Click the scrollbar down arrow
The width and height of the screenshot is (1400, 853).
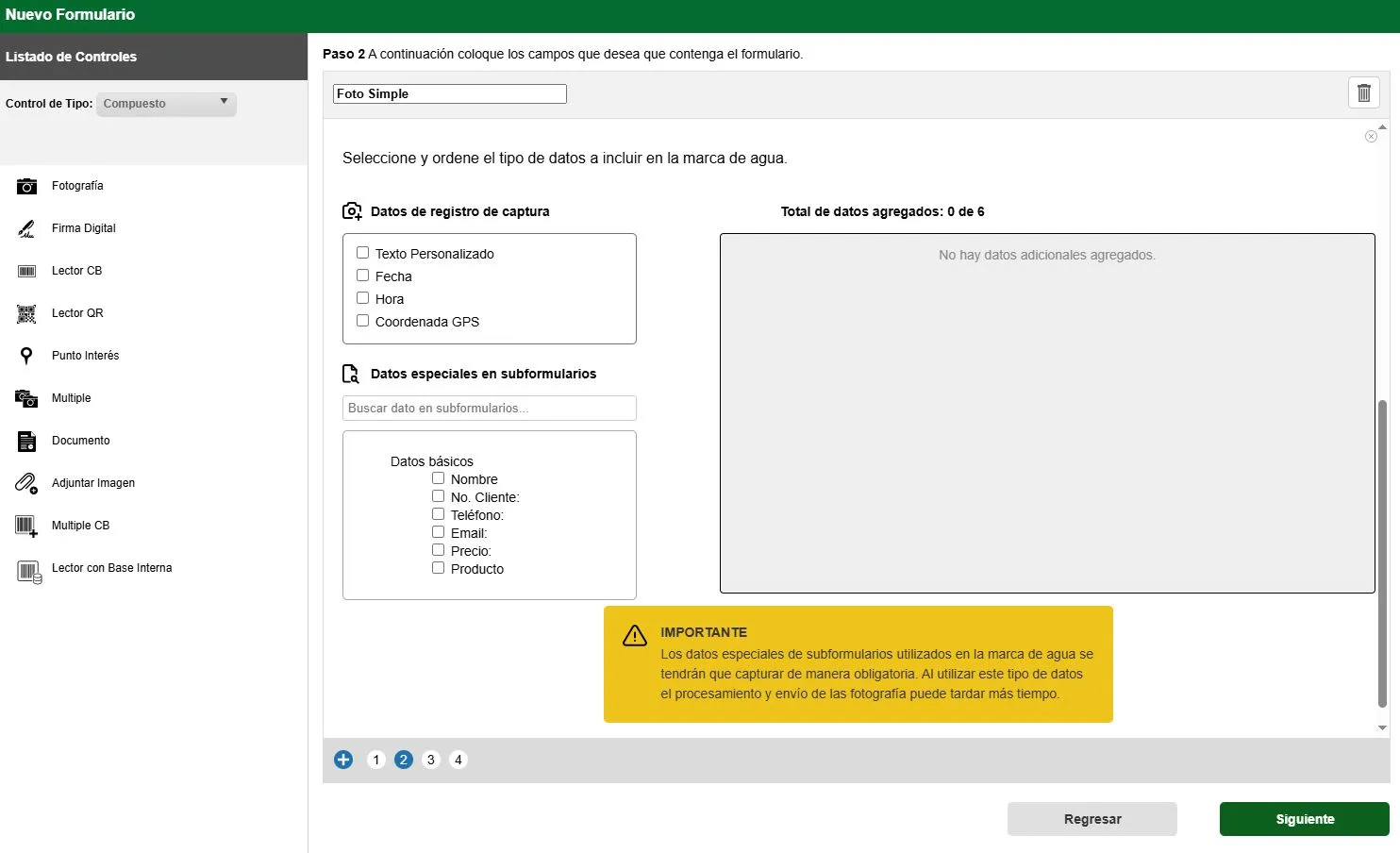1382,728
